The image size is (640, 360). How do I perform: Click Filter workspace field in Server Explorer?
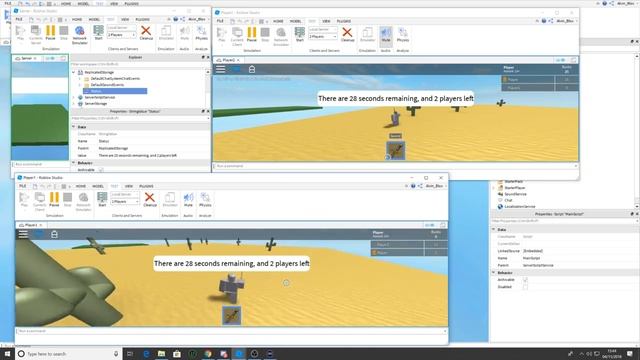tap(139, 64)
